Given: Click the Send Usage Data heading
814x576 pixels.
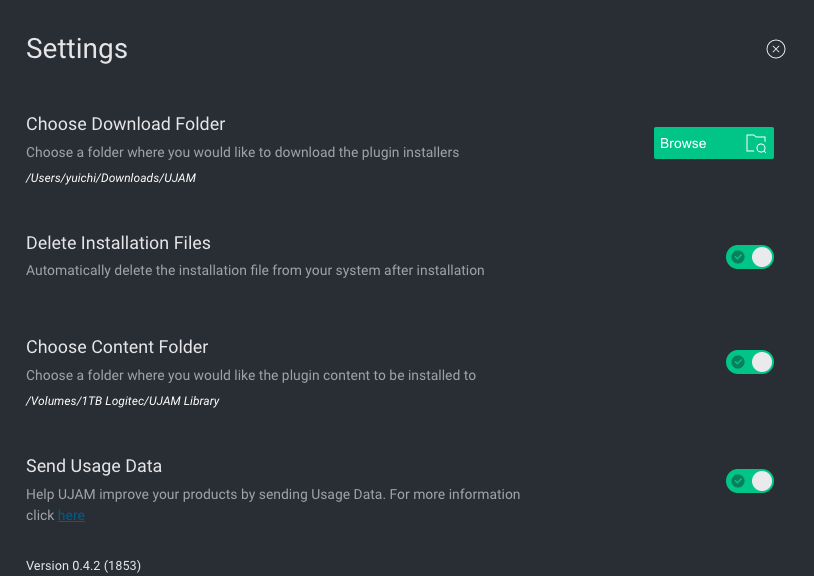Looking at the screenshot, I should [x=94, y=466].
